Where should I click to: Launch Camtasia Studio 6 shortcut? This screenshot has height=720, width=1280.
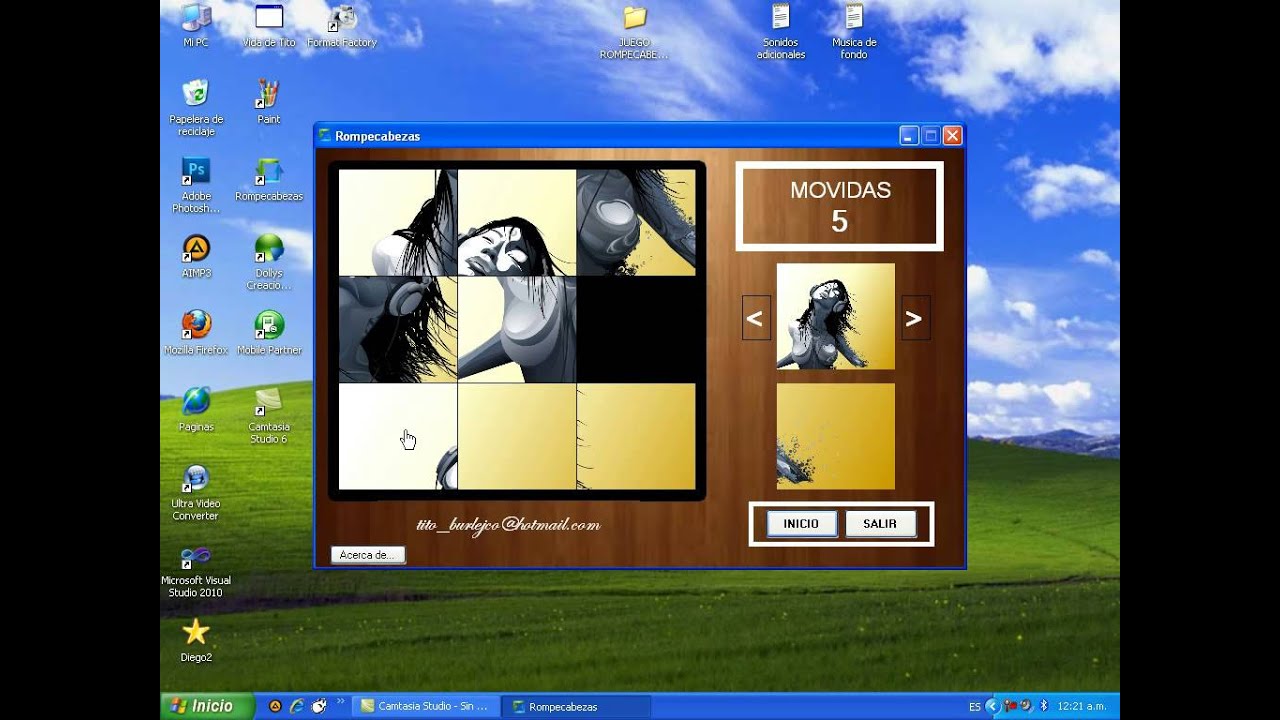[269, 415]
